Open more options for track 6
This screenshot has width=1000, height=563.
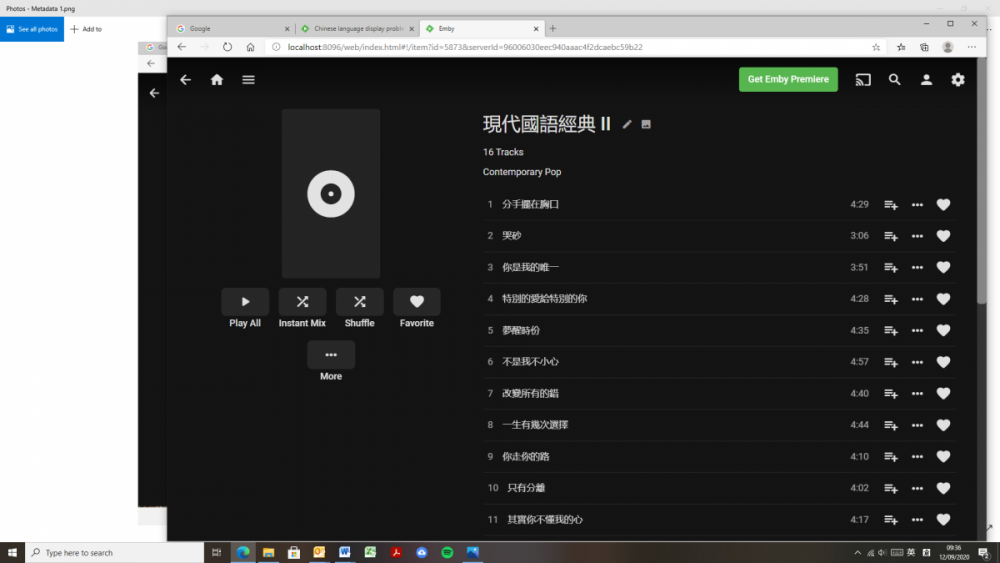pyautogui.click(x=917, y=362)
